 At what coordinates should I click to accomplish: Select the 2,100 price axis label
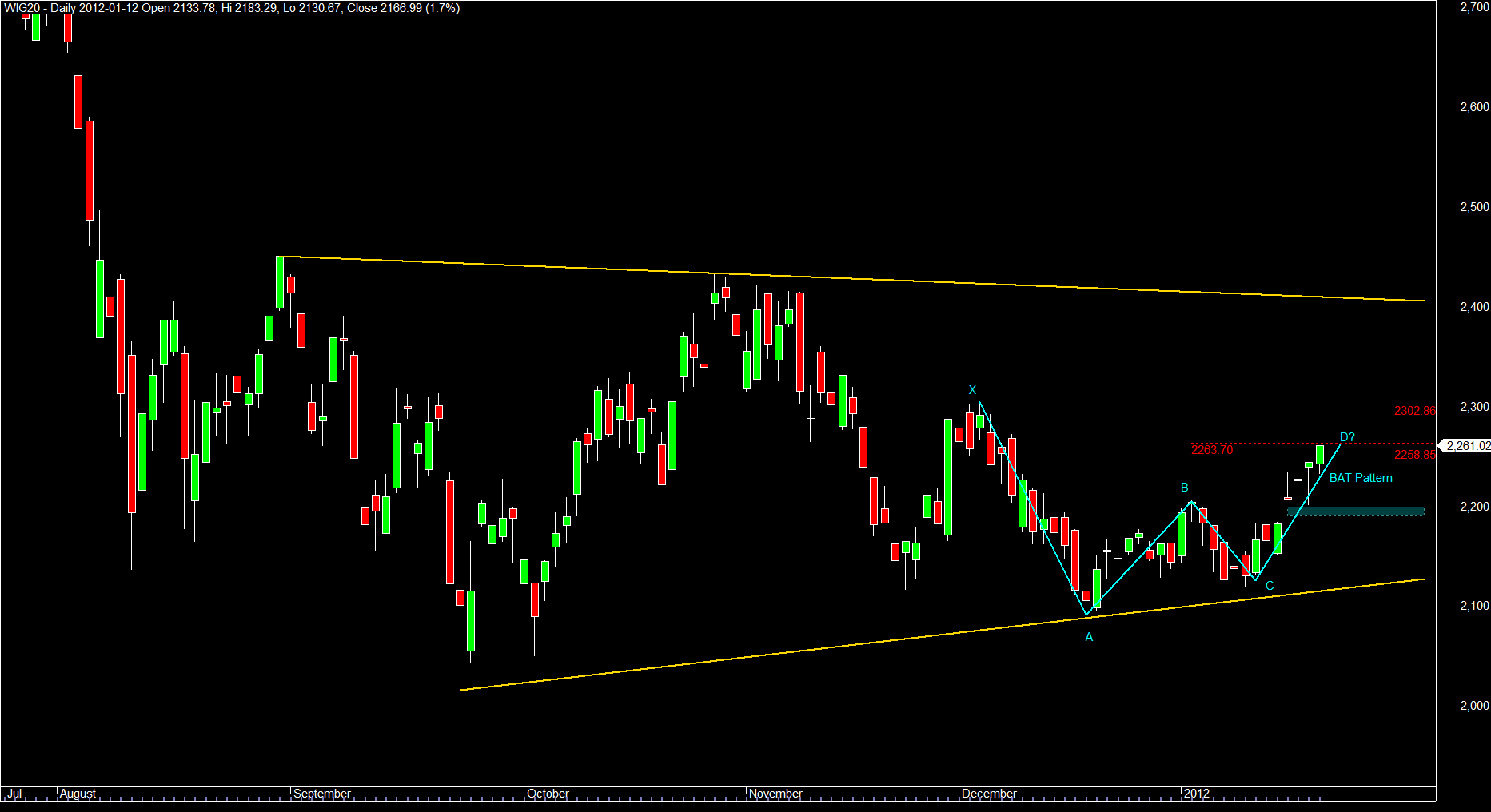[1474, 606]
